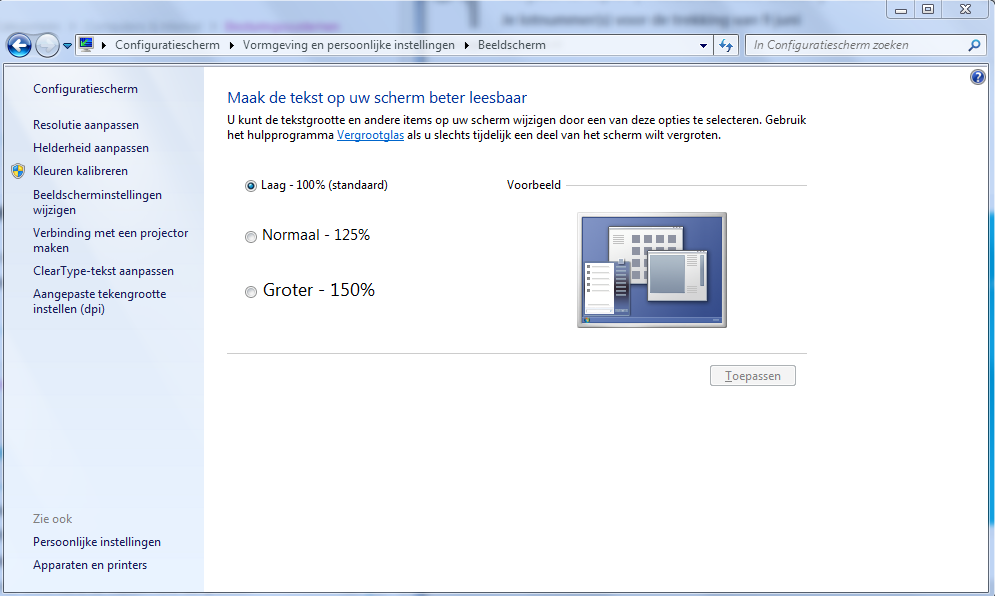Open Resolutie aanpassen in the sidebar
Viewport: 995px width, 596px height.
pyautogui.click(x=86, y=125)
